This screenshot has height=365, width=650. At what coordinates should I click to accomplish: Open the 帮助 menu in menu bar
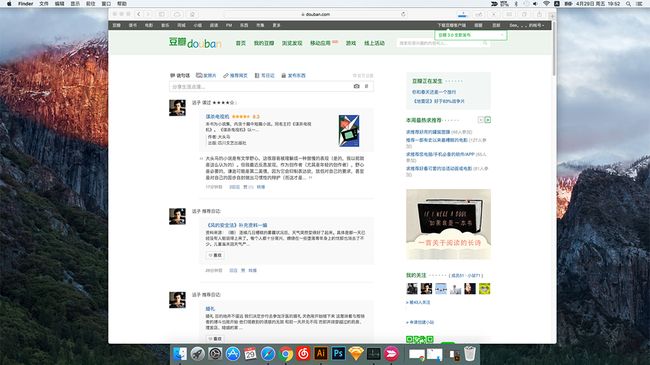pos(121,3)
